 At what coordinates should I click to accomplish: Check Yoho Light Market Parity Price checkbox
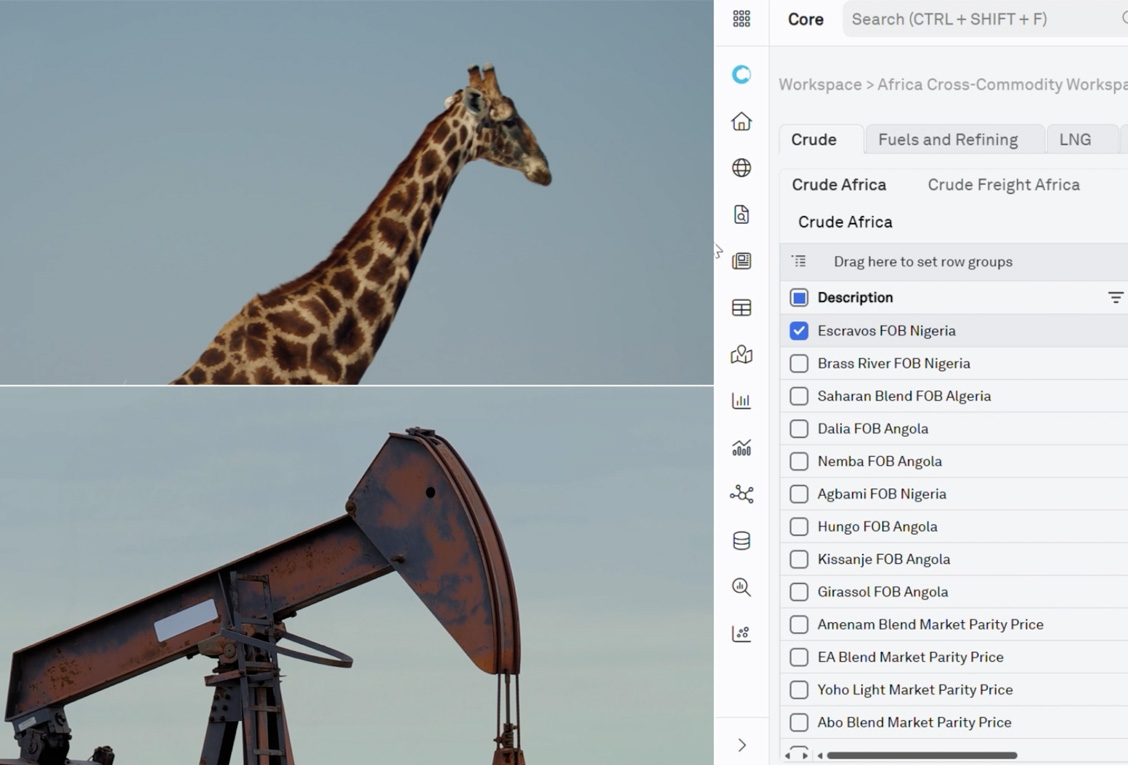point(799,689)
